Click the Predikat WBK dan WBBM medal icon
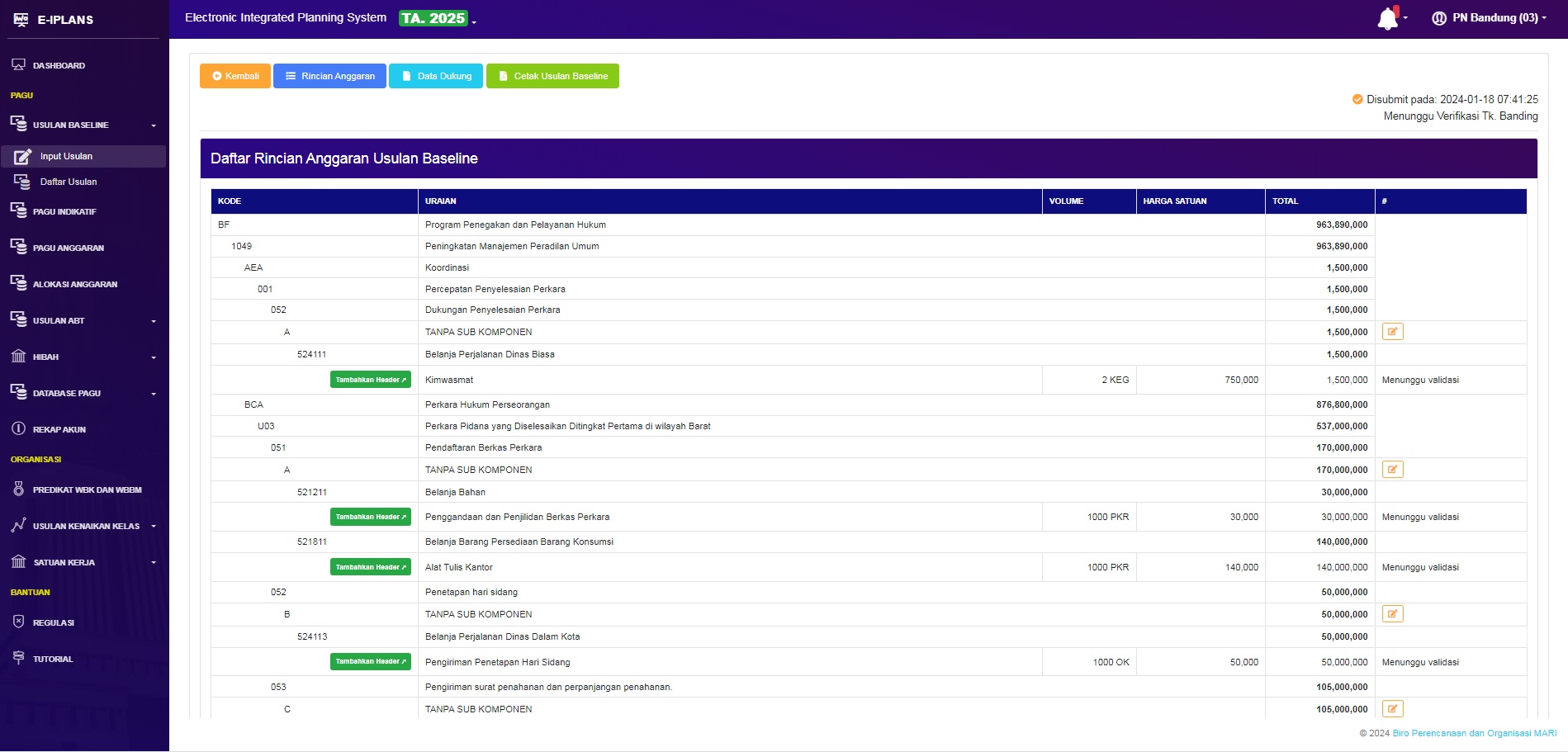Viewport: 1568px width, 752px height. click(x=18, y=490)
